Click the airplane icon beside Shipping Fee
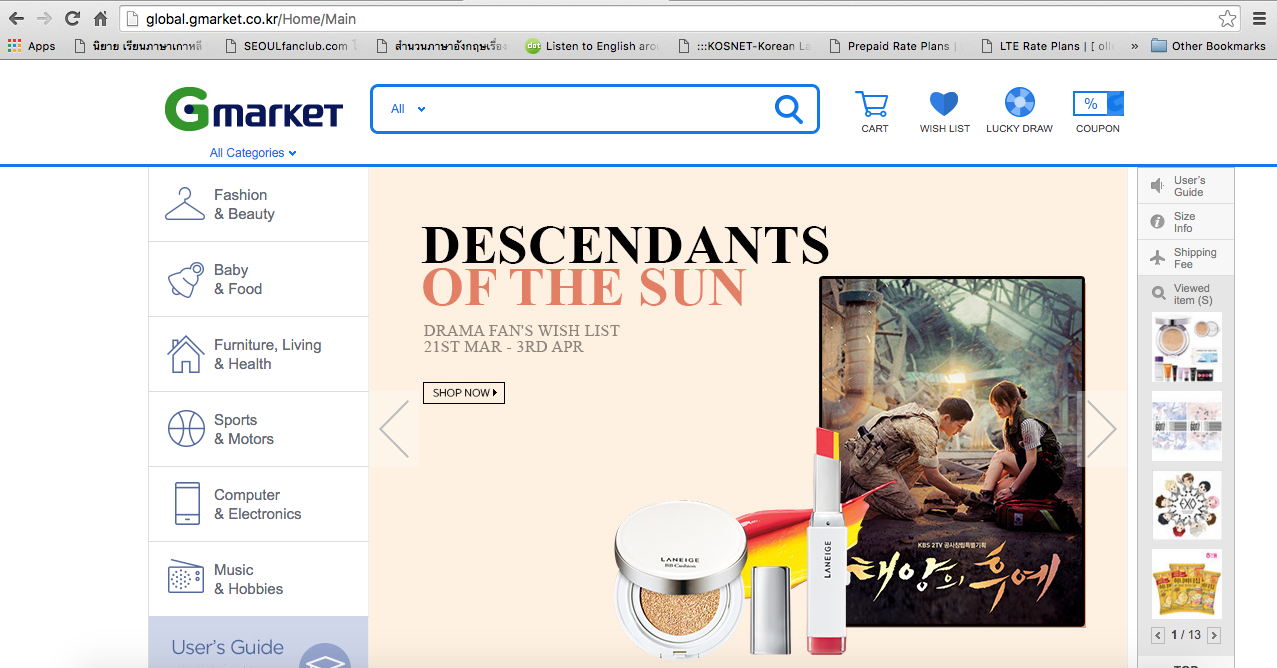 tap(1157, 258)
